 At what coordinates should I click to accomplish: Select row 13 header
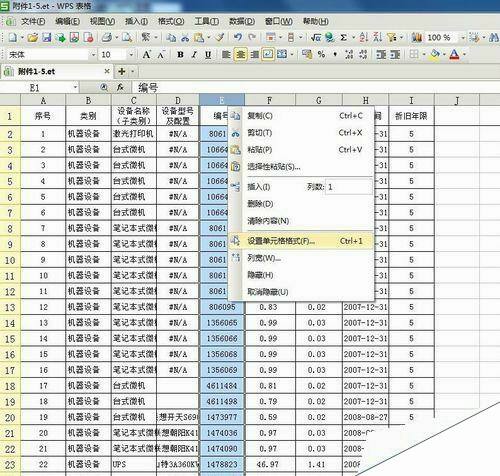[x=10, y=307]
